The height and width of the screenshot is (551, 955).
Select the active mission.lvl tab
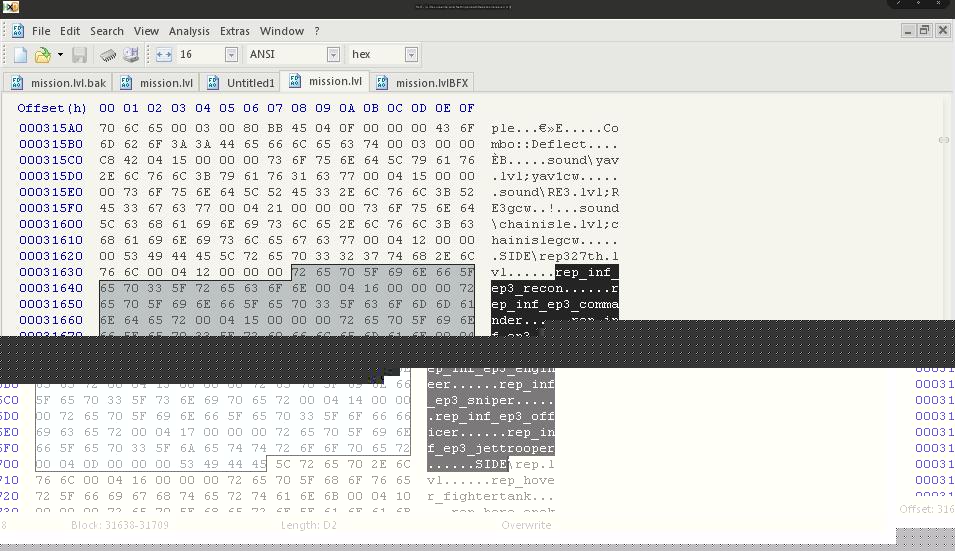tap(325, 81)
